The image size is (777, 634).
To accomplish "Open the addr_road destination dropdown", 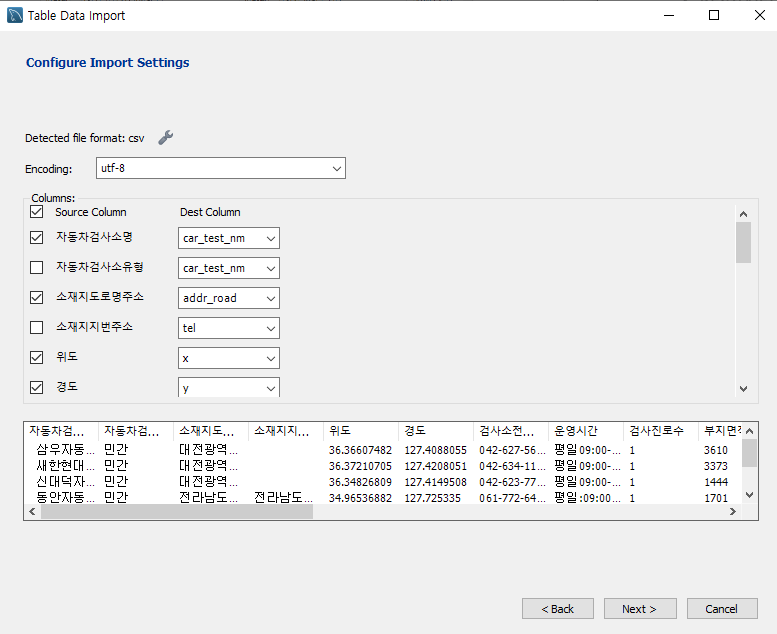I will 228,298.
